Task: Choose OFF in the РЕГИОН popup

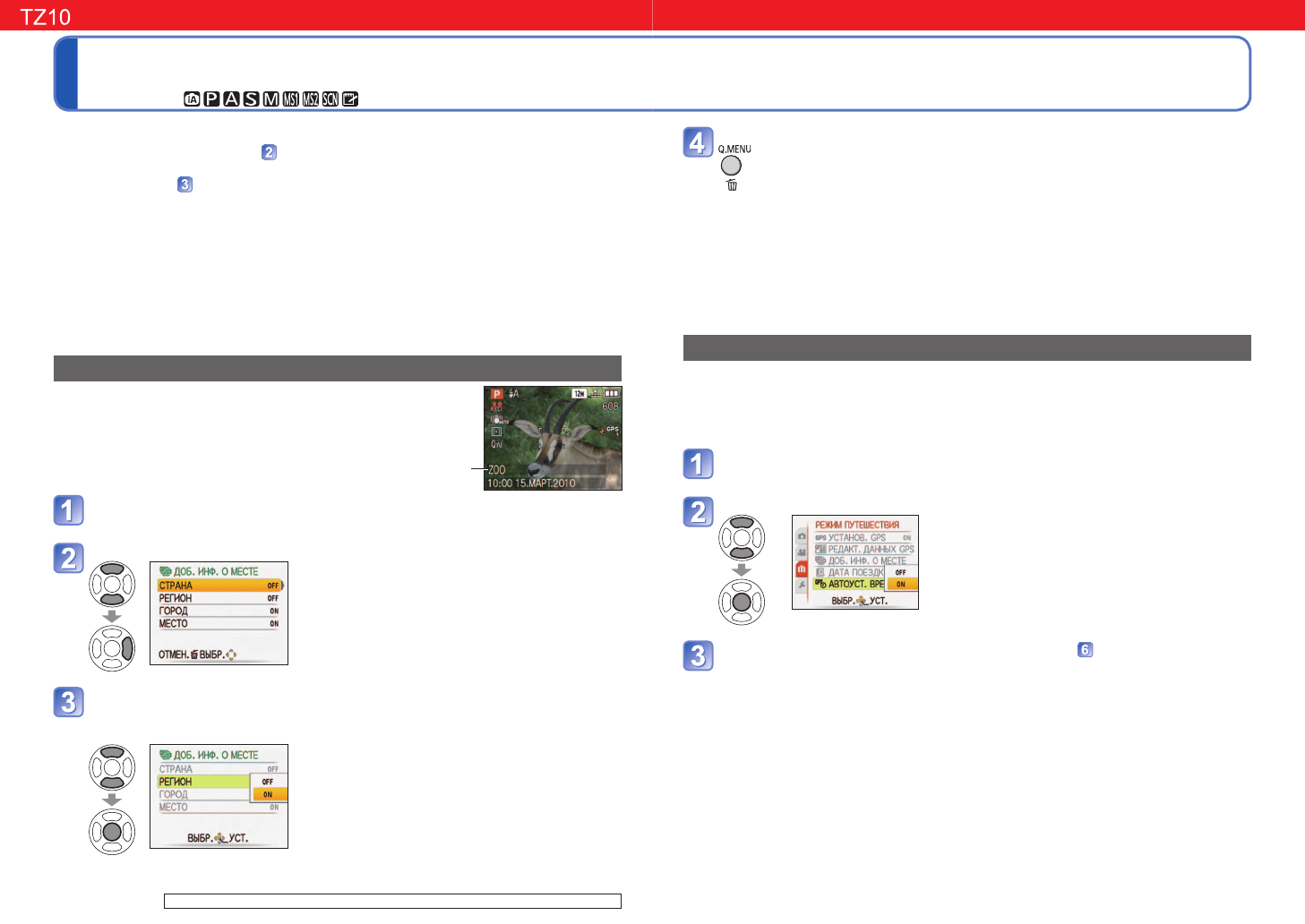Action: click(x=268, y=782)
